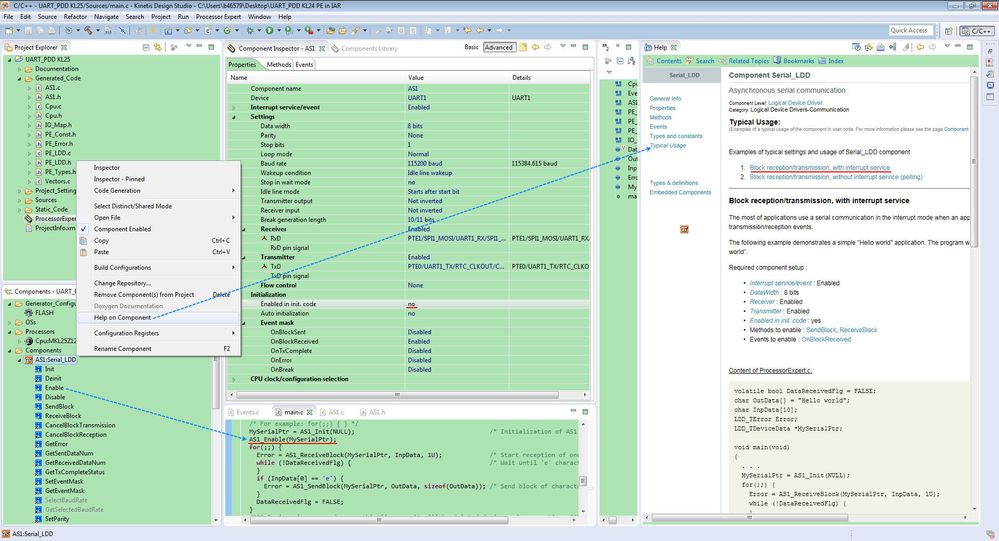999x541 pixels.
Task: Collapse the Generated_Code folder
Action: pyautogui.click(x=19, y=78)
